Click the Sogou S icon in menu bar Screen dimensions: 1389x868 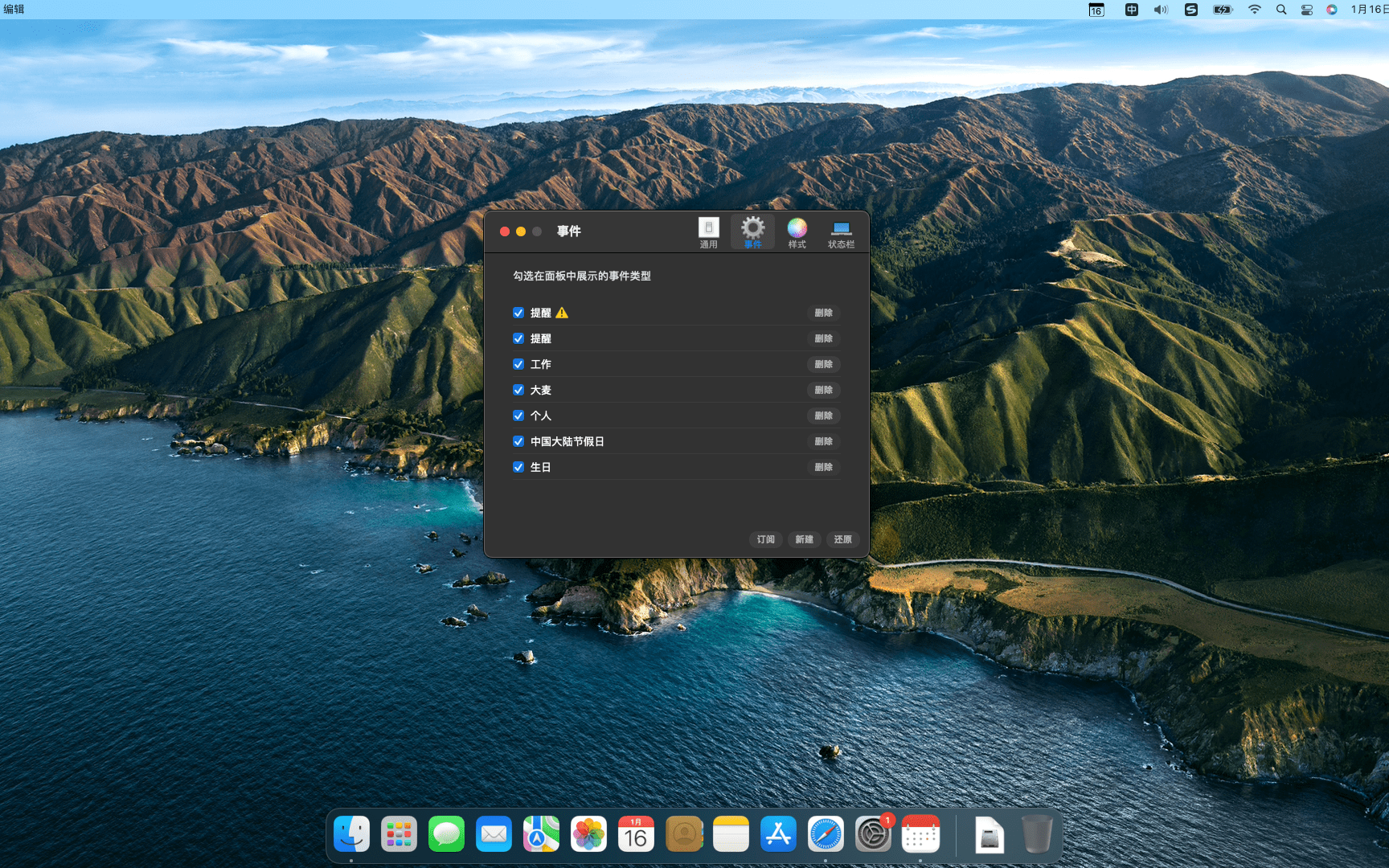(1190, 10)
